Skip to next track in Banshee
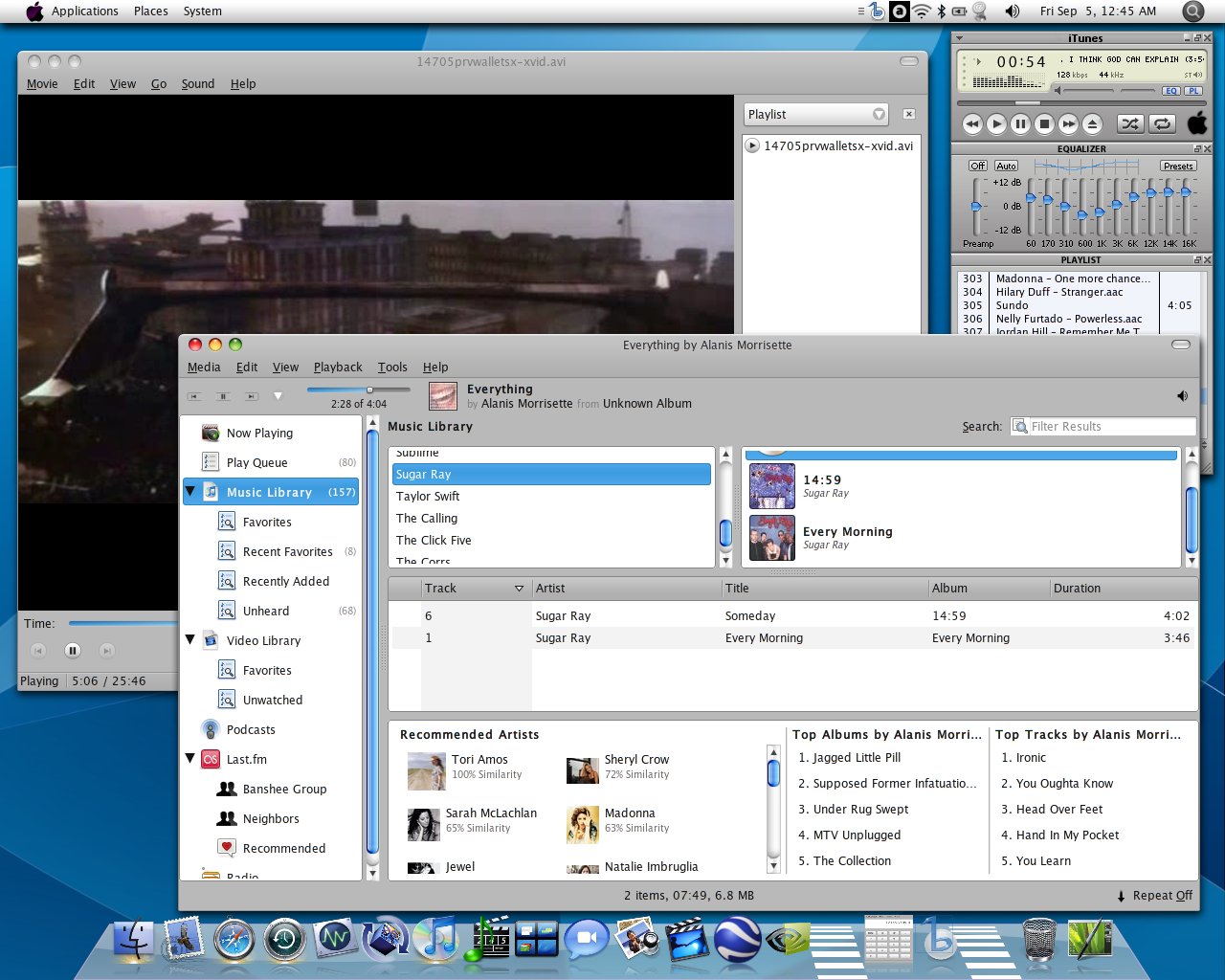Viewport: 1225px width, 980px height. coord(251,396)
